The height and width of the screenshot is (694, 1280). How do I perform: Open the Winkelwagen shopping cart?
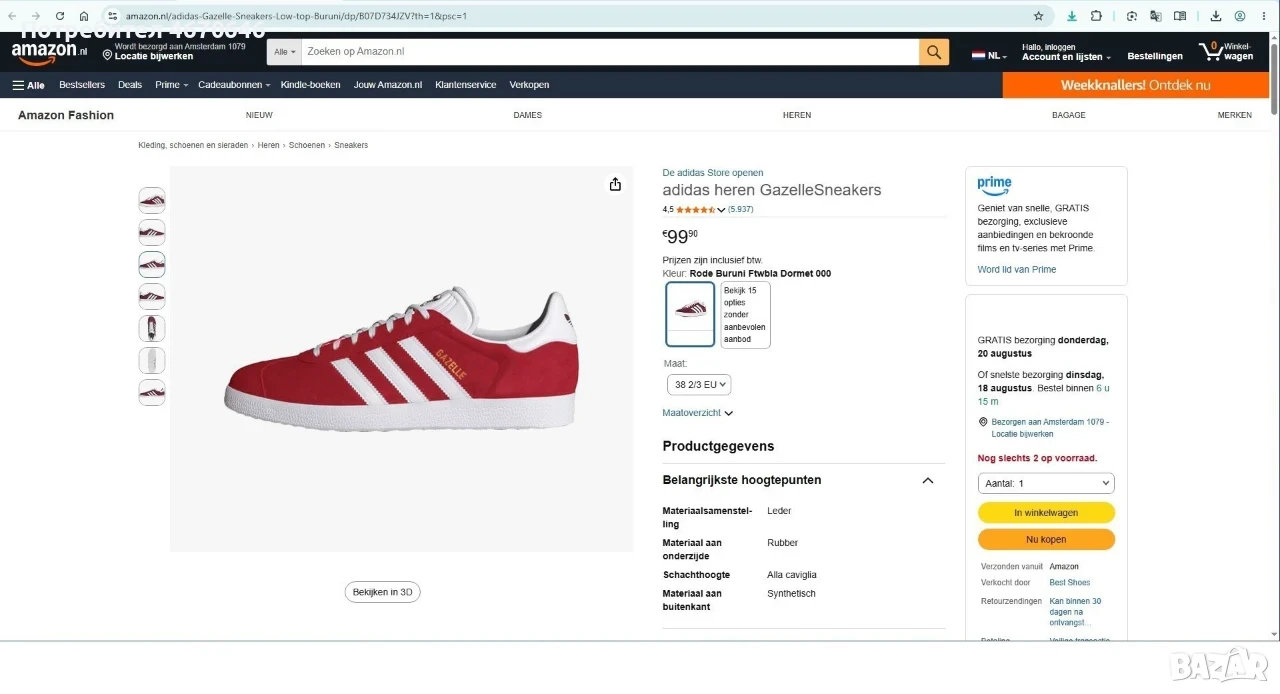pyautogui.click(x=1227, y=52)
